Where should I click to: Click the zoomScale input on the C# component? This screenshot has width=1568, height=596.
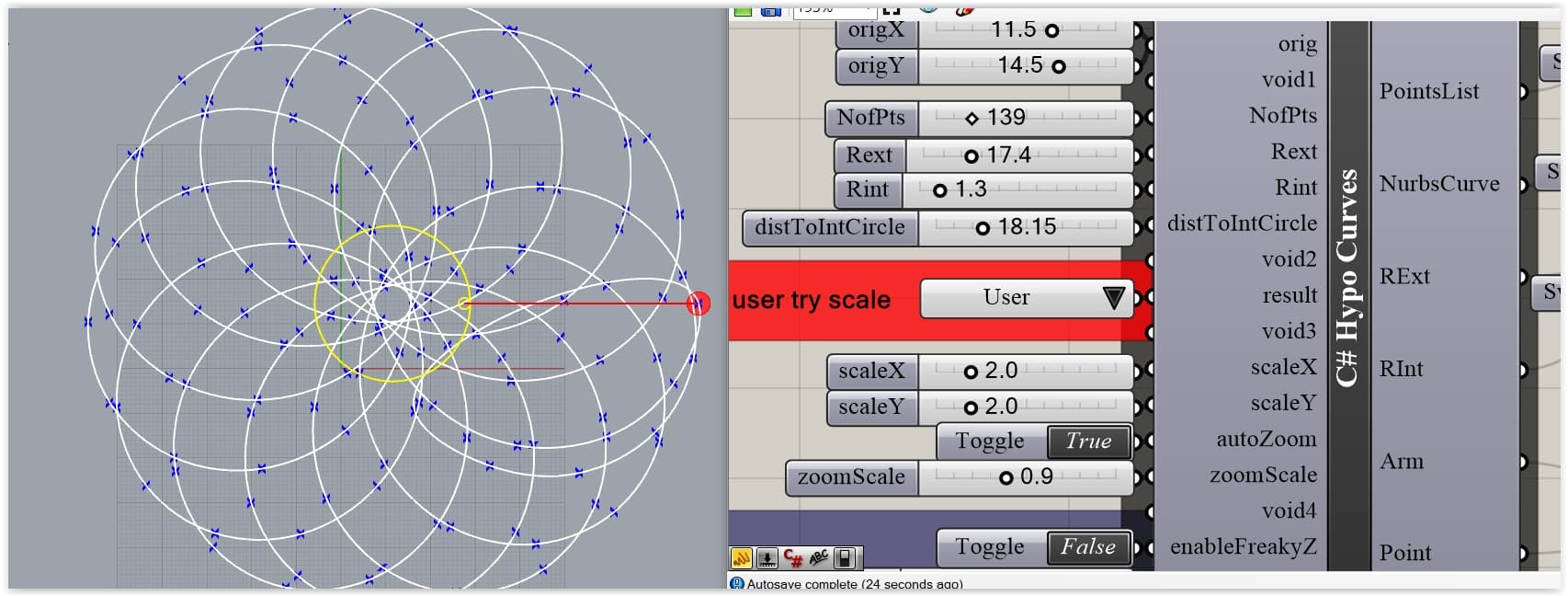[x=1263, y=475]
